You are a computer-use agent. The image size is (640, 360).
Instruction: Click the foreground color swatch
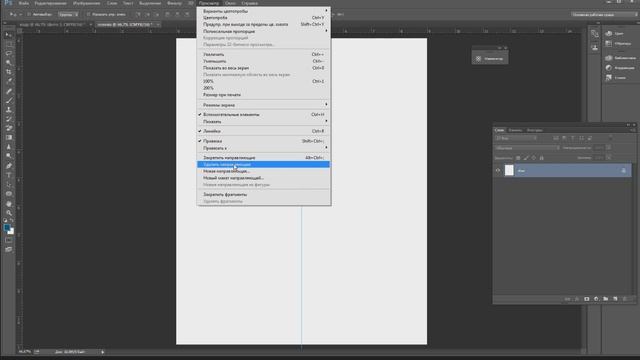7,228
